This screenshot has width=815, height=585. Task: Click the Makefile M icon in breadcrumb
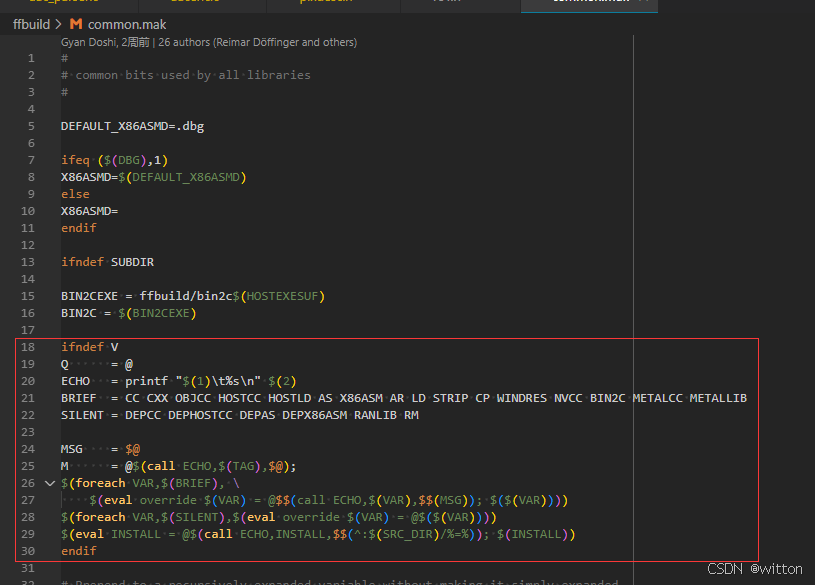click(x=76, y=23)
